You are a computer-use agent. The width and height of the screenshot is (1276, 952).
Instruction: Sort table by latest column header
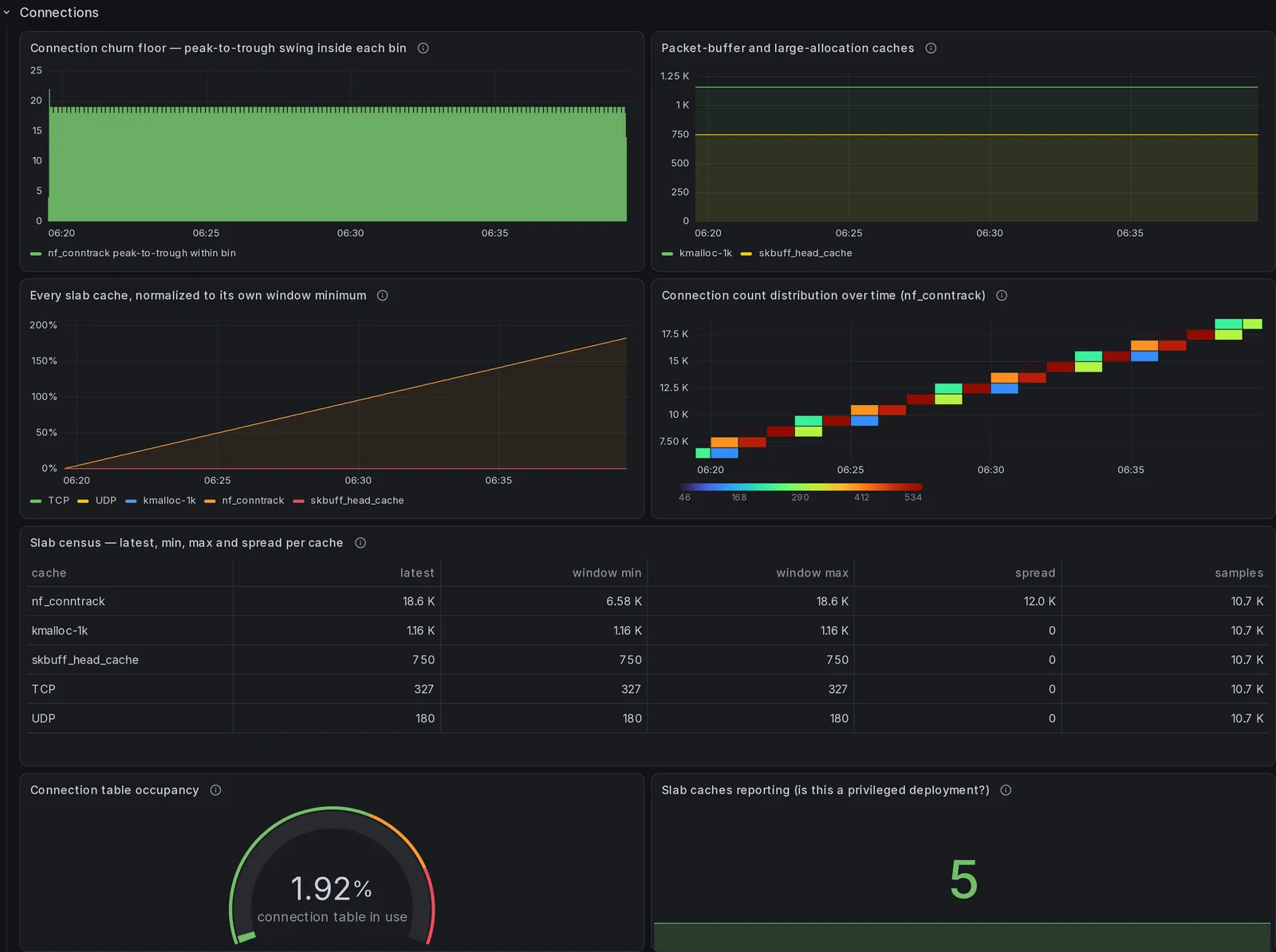click(417, 572)
